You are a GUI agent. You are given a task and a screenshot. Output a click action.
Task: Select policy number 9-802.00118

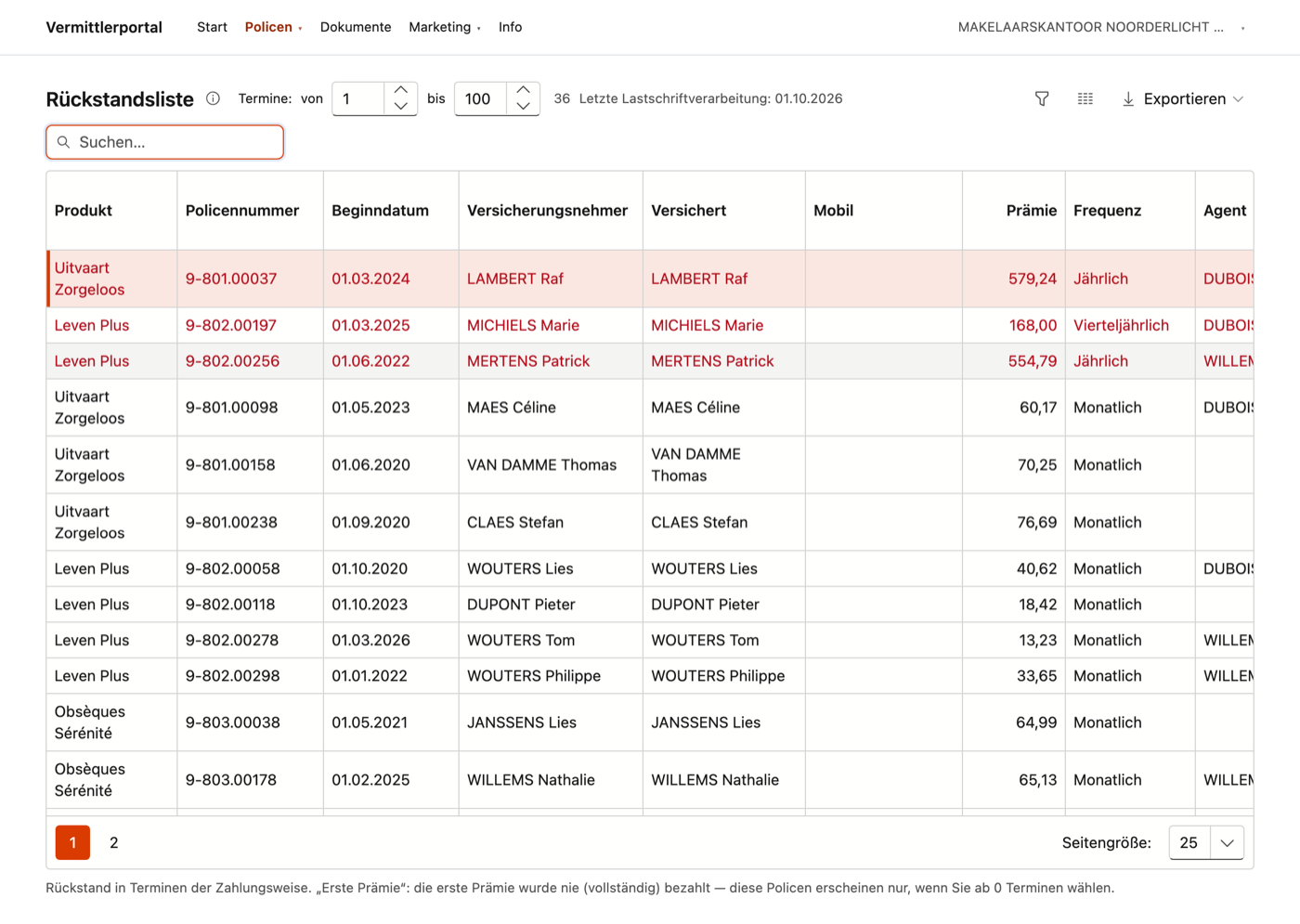point(230,605)
